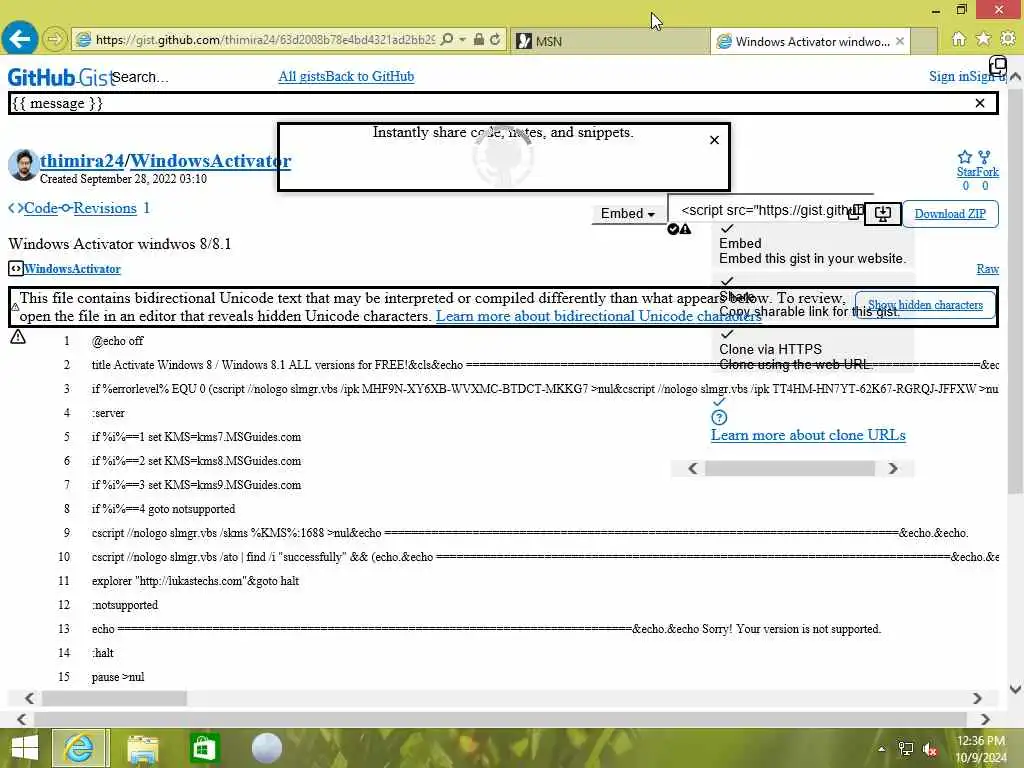The height and width of the screenshot is (768, 1024).
Task: Click the code area right arrow
Action: click(x=976, y=698)
